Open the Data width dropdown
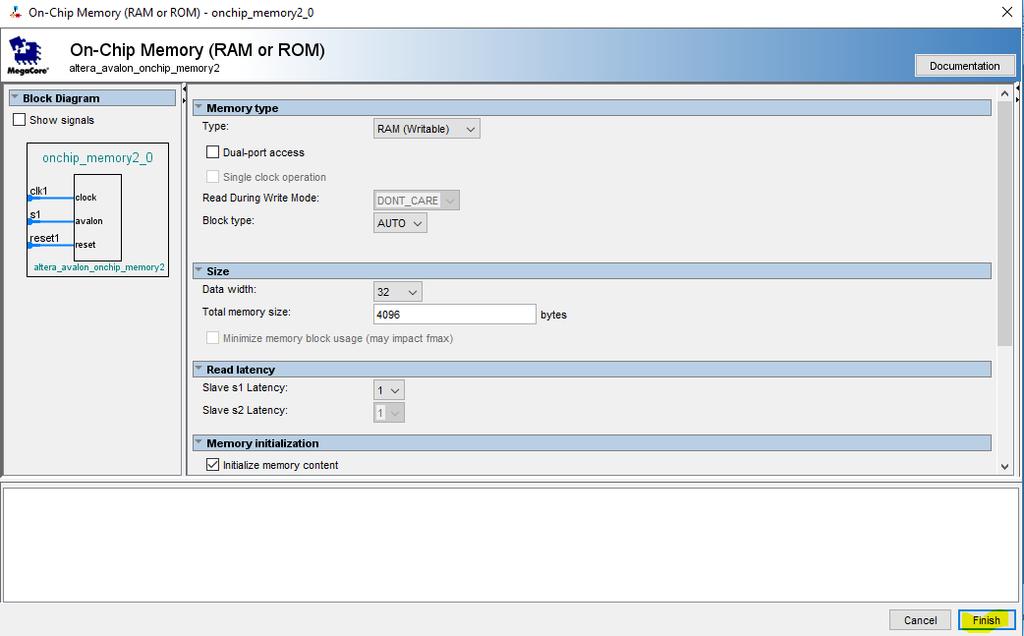This screenshot has width=1024, height=636. click(x=398, y=292)
